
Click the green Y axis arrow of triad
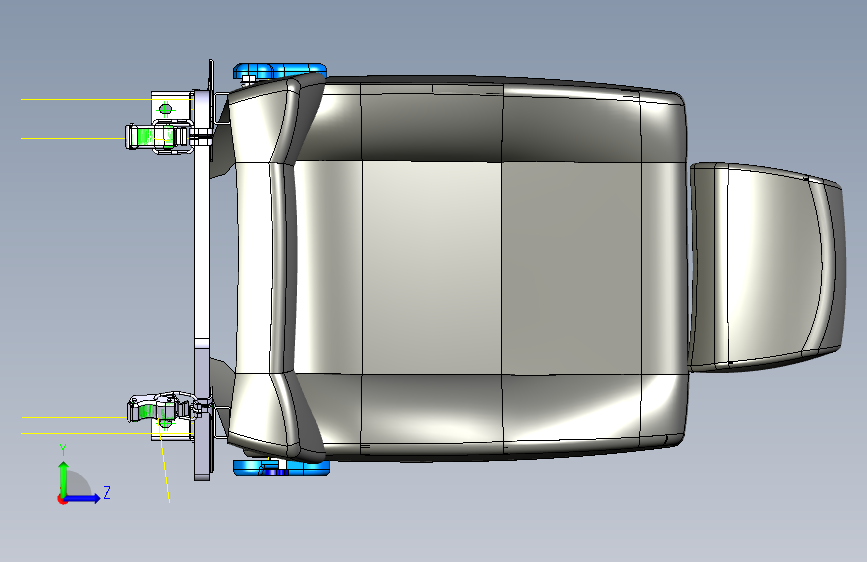[x=64, y=478]
